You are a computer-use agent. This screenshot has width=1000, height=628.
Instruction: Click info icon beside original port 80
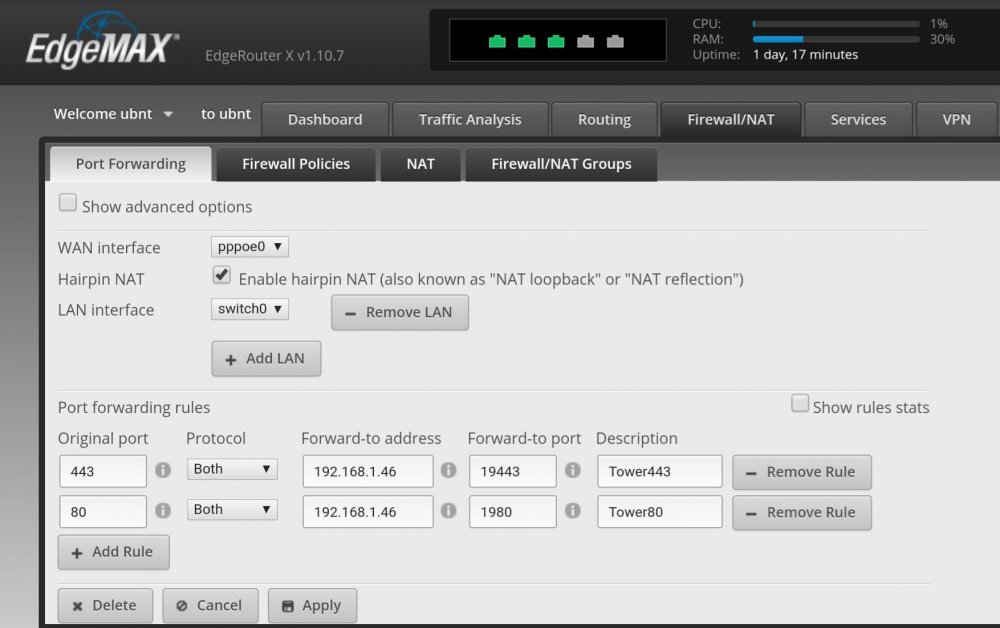(x=163, y=511)
